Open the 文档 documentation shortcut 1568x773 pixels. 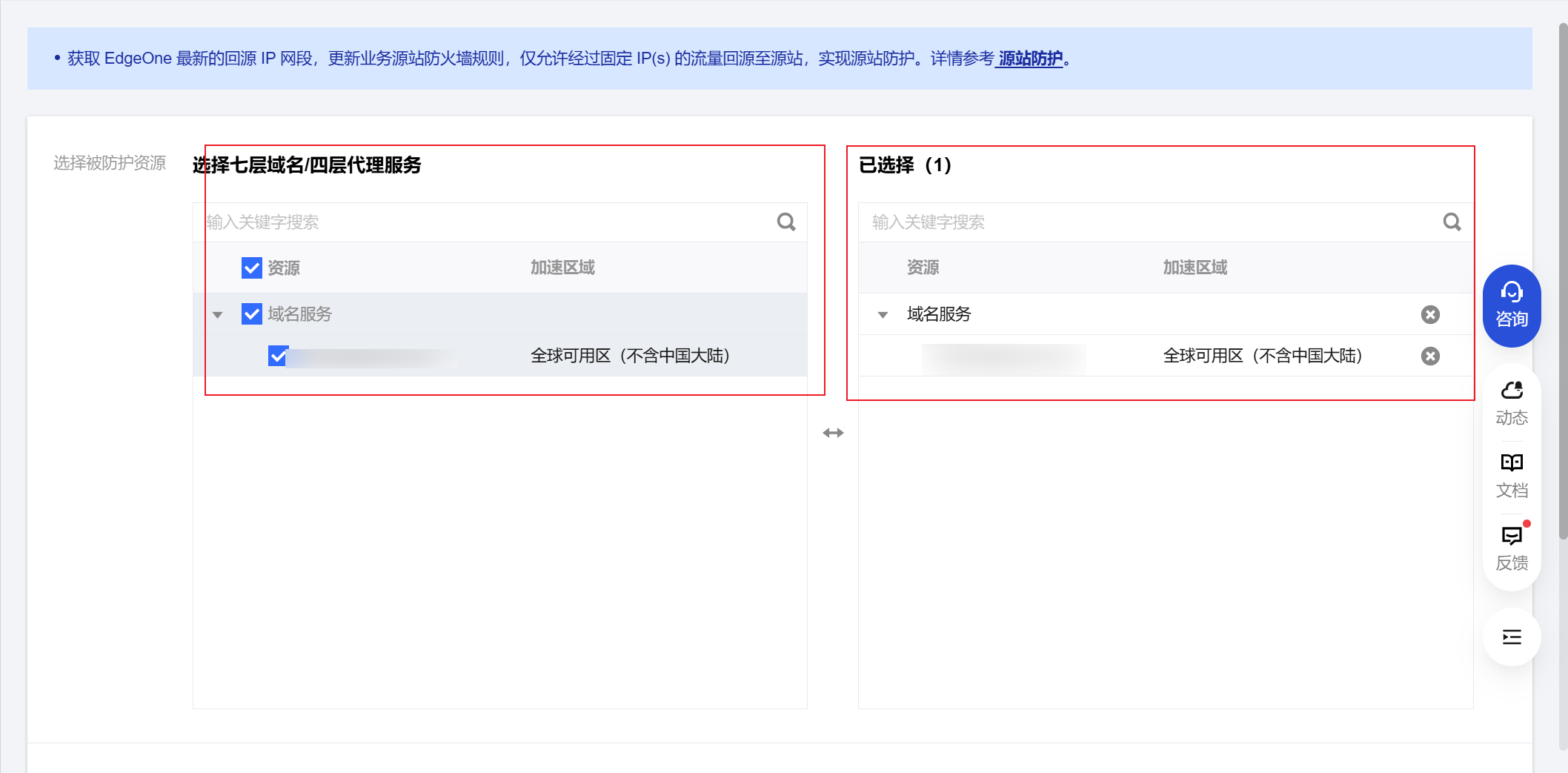tap(1512, 476)
